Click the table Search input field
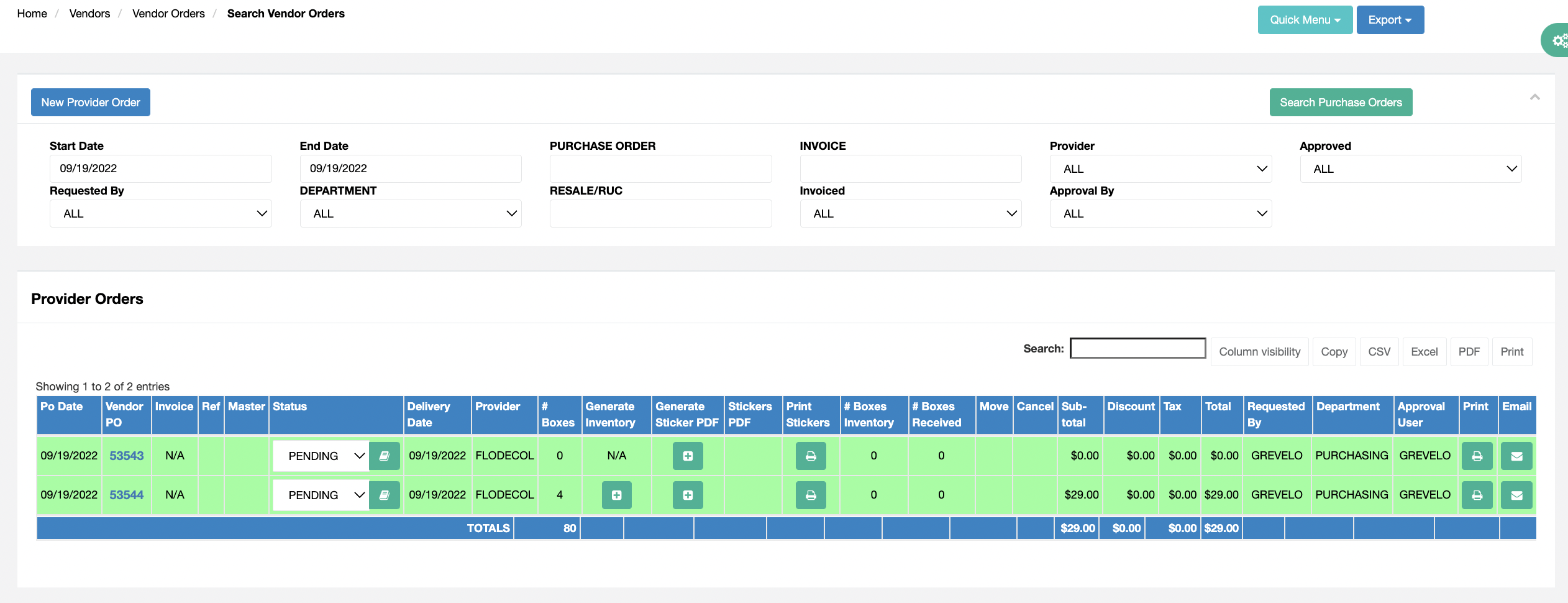 [1137, 349]
